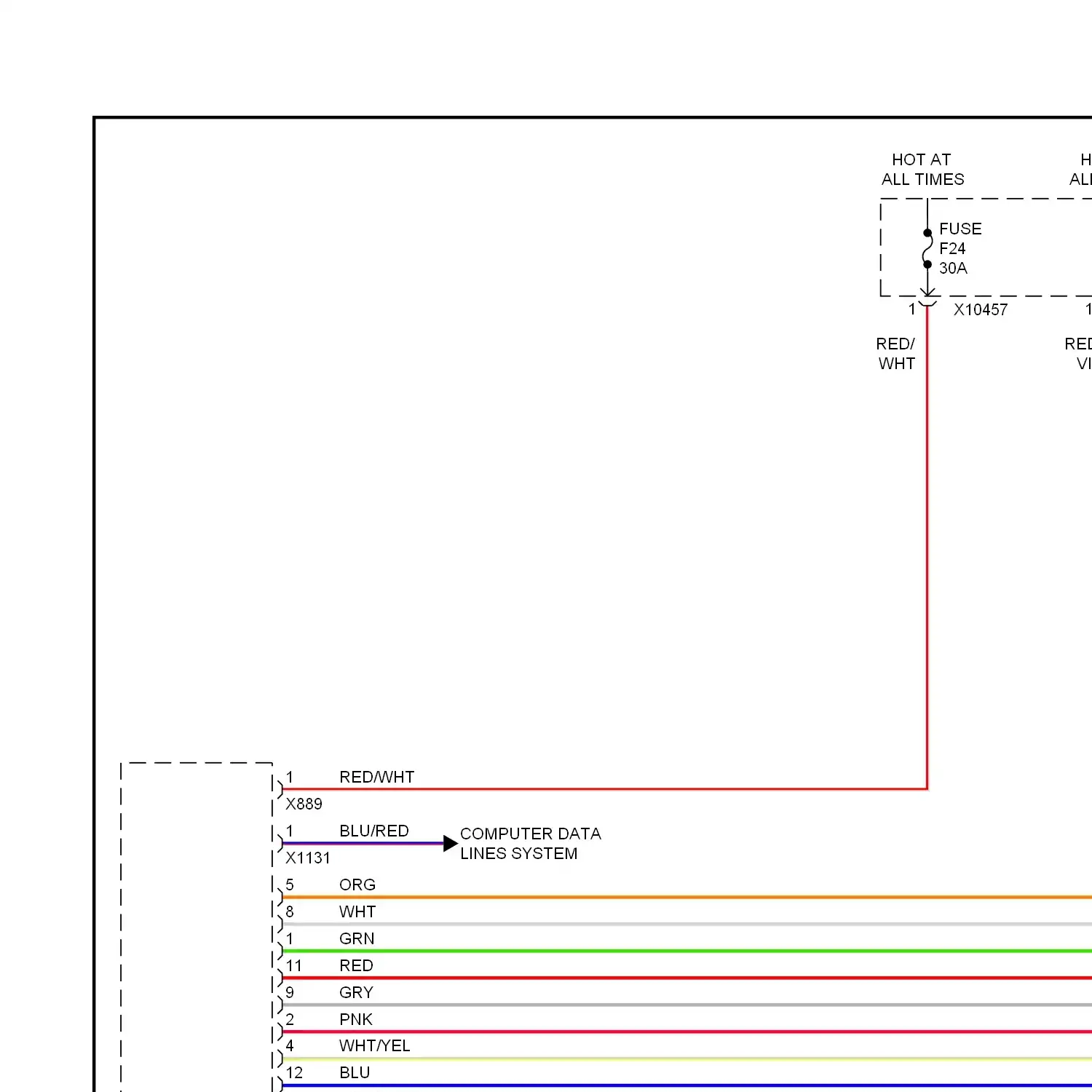Click the blue wire line at pin 12
Screen dimensions: 1092x1092
pyautogui.click(x=687, y=1085)
